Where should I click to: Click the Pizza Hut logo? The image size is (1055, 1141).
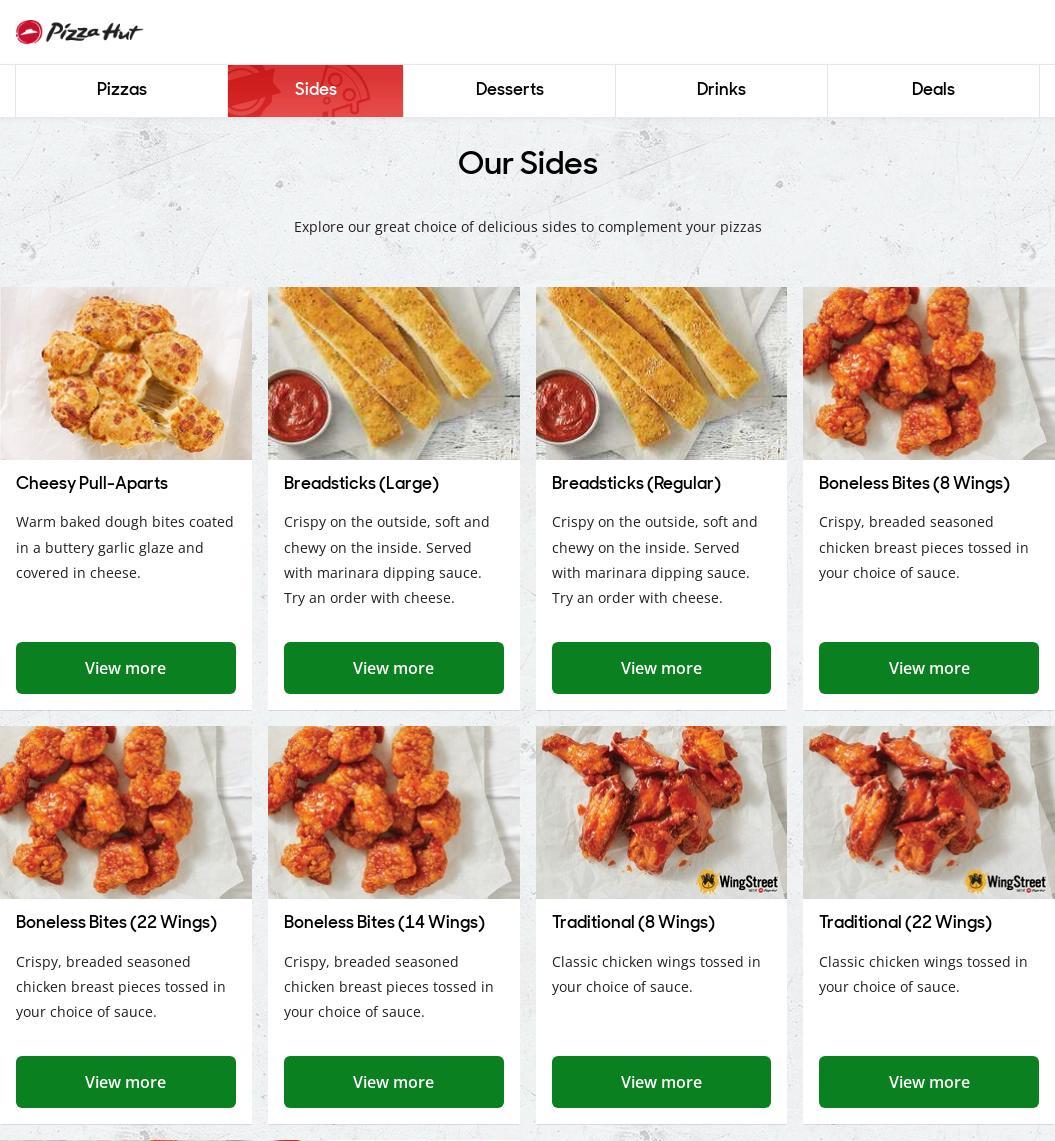click(79, 32)
